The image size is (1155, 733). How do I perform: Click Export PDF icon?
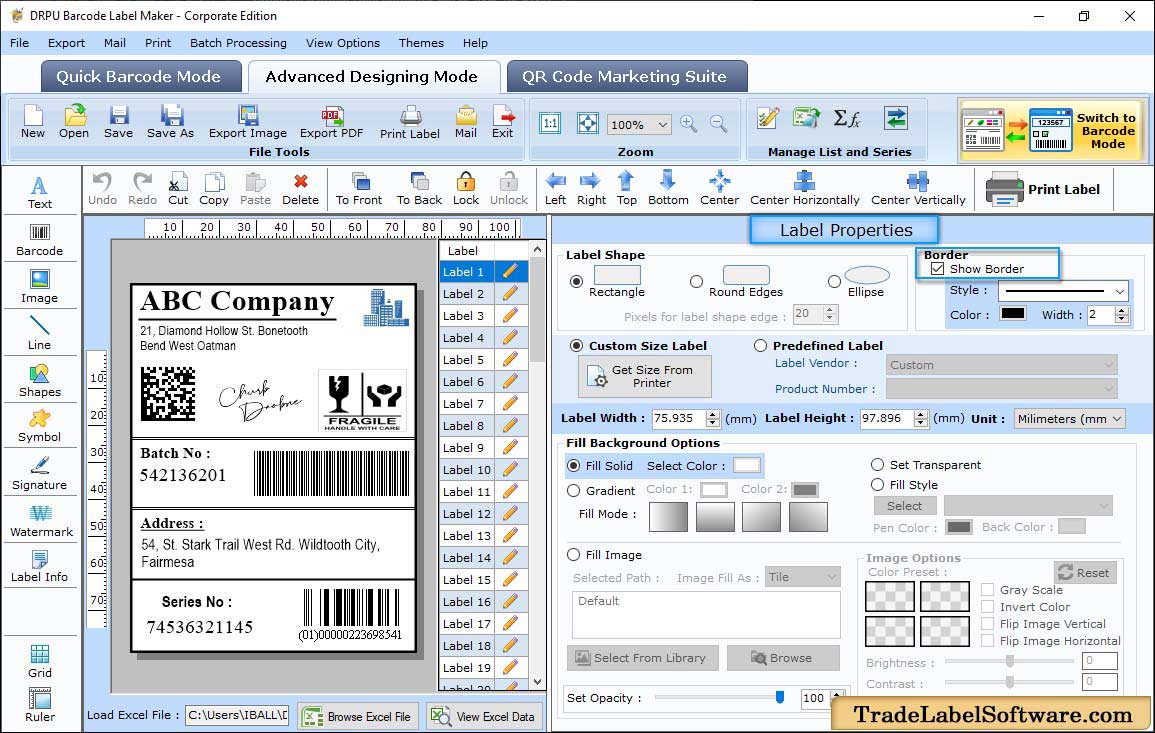click(331, 122)
